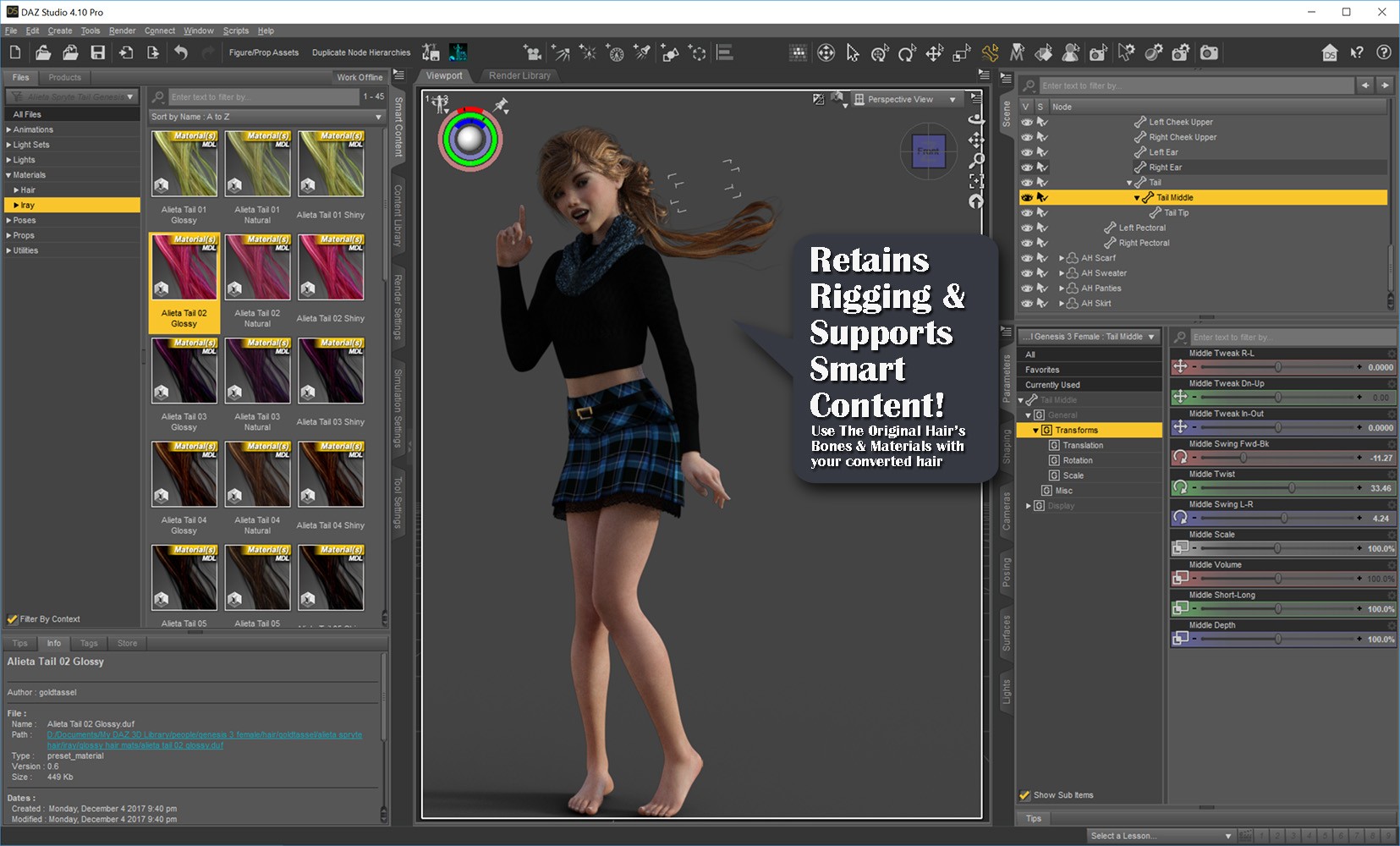Screen dimensions: 1400x846
Task: Open the Scripts menu
Action: point(236,30)
